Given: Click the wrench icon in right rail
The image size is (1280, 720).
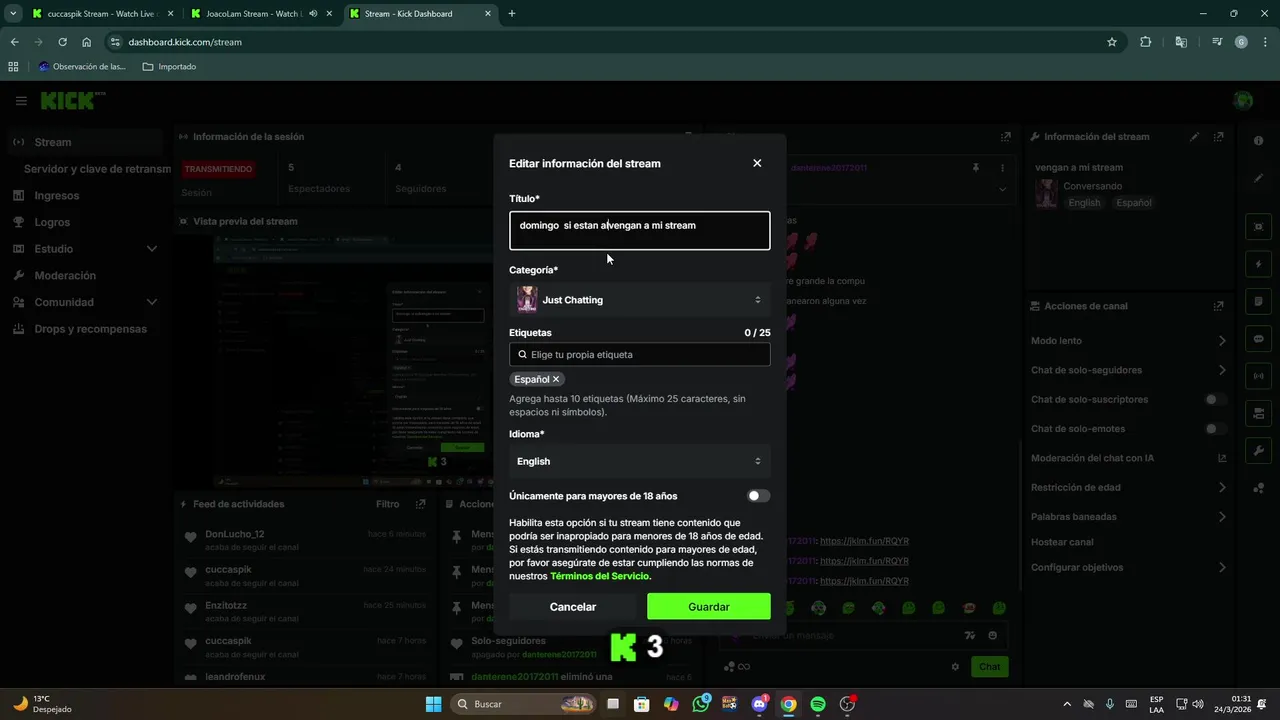Looking at the screenshot, I should point(1259,451).
